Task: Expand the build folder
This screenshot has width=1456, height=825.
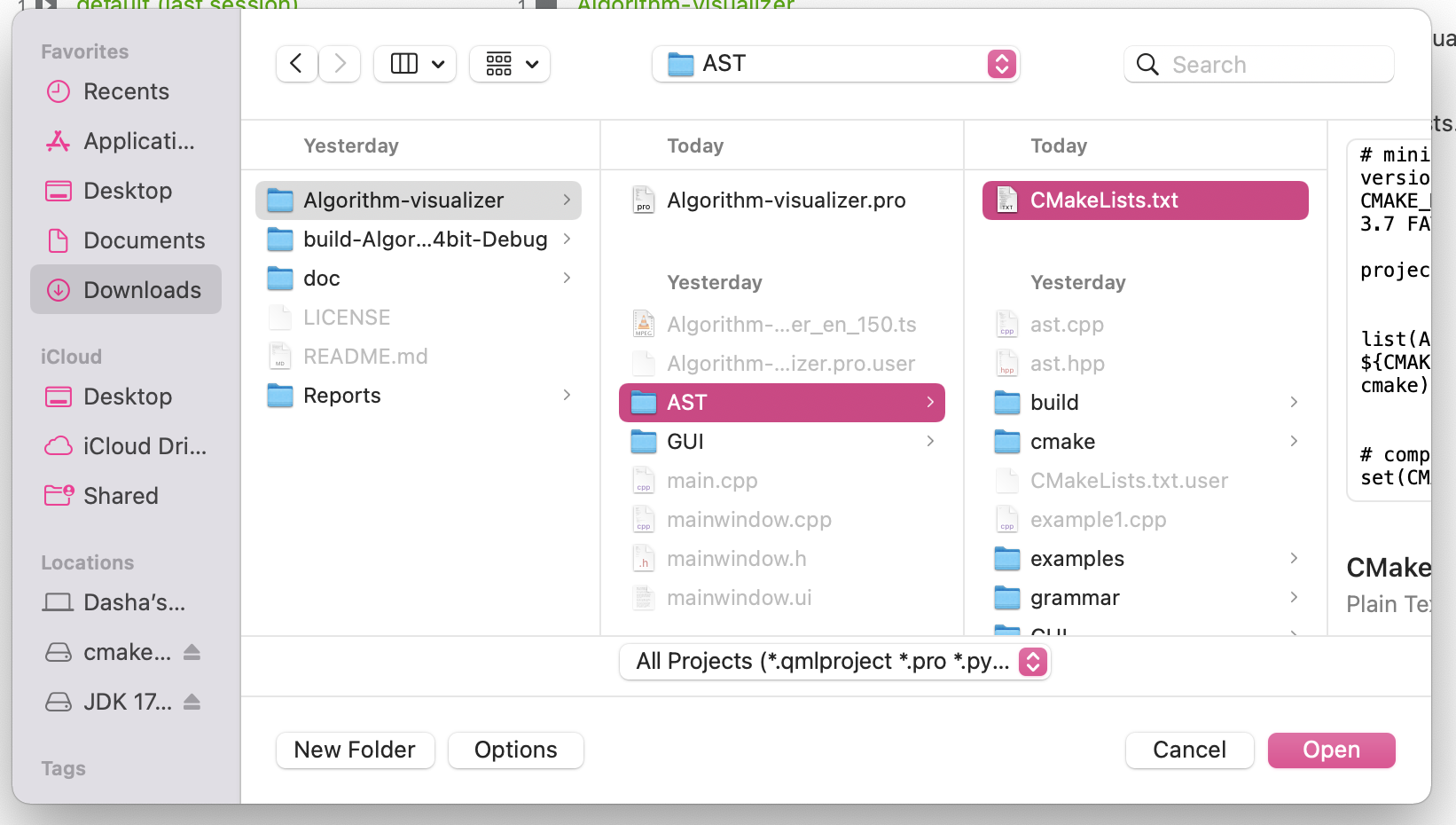Action: pos(1294,402)
